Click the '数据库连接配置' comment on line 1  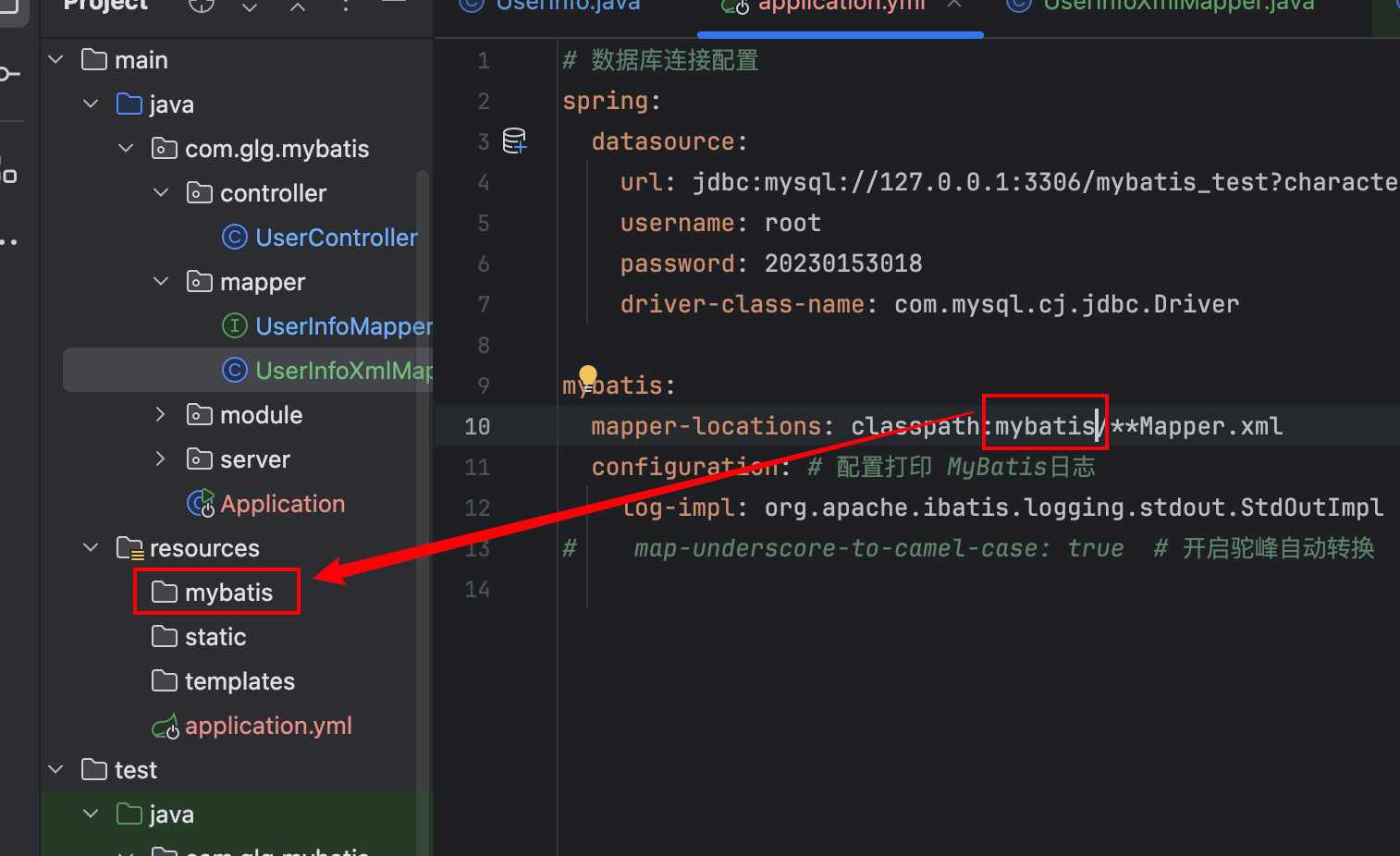(675, 60)
